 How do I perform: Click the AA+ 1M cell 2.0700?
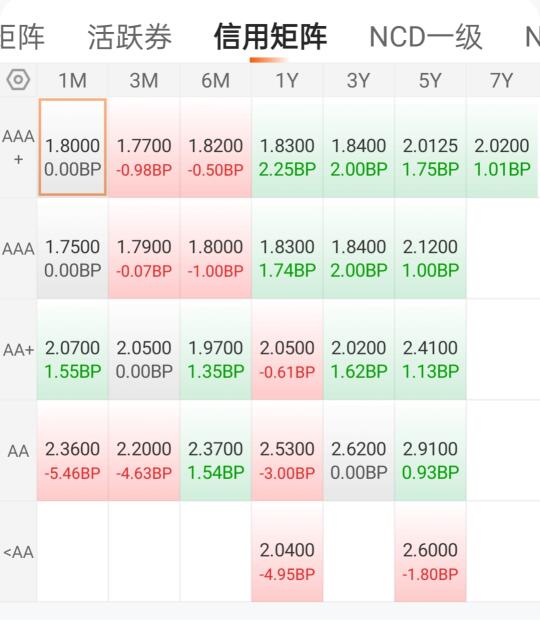[x=73, y=350]
